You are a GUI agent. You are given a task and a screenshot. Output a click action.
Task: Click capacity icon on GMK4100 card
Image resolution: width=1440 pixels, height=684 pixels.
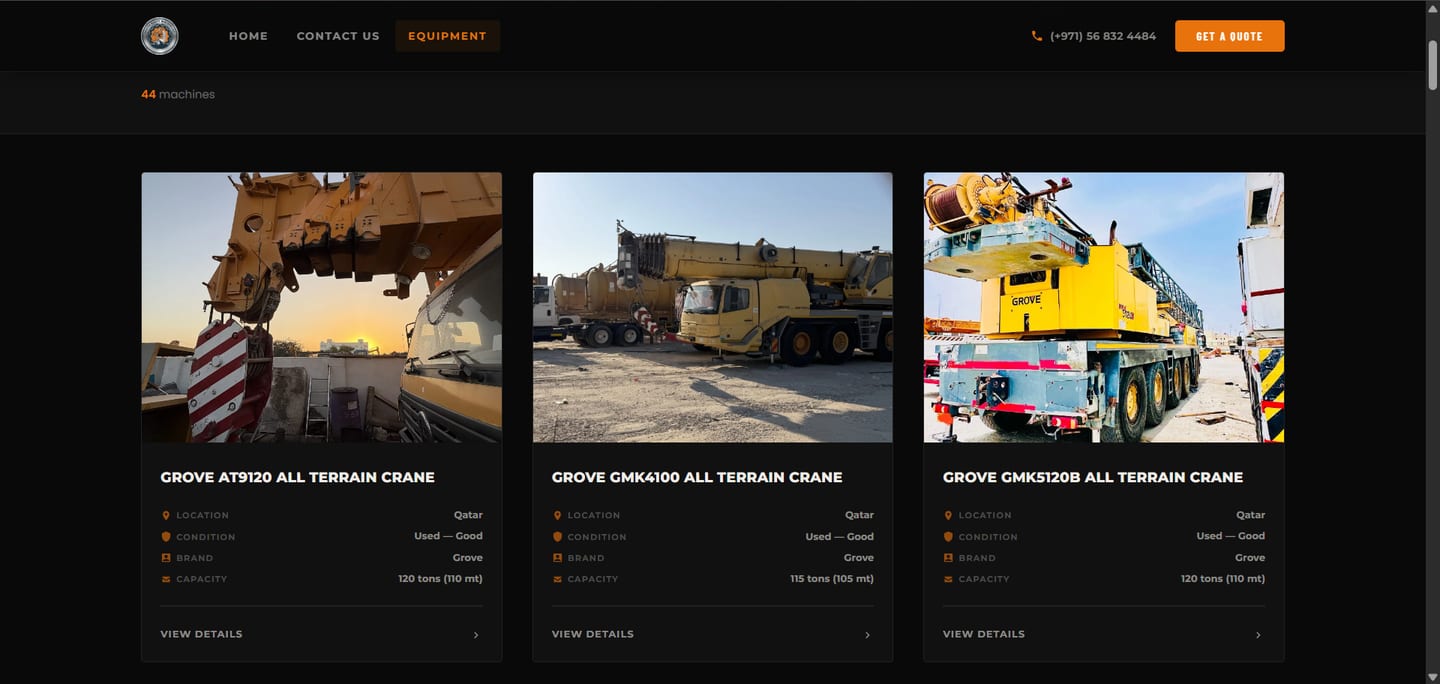point(557,579)
